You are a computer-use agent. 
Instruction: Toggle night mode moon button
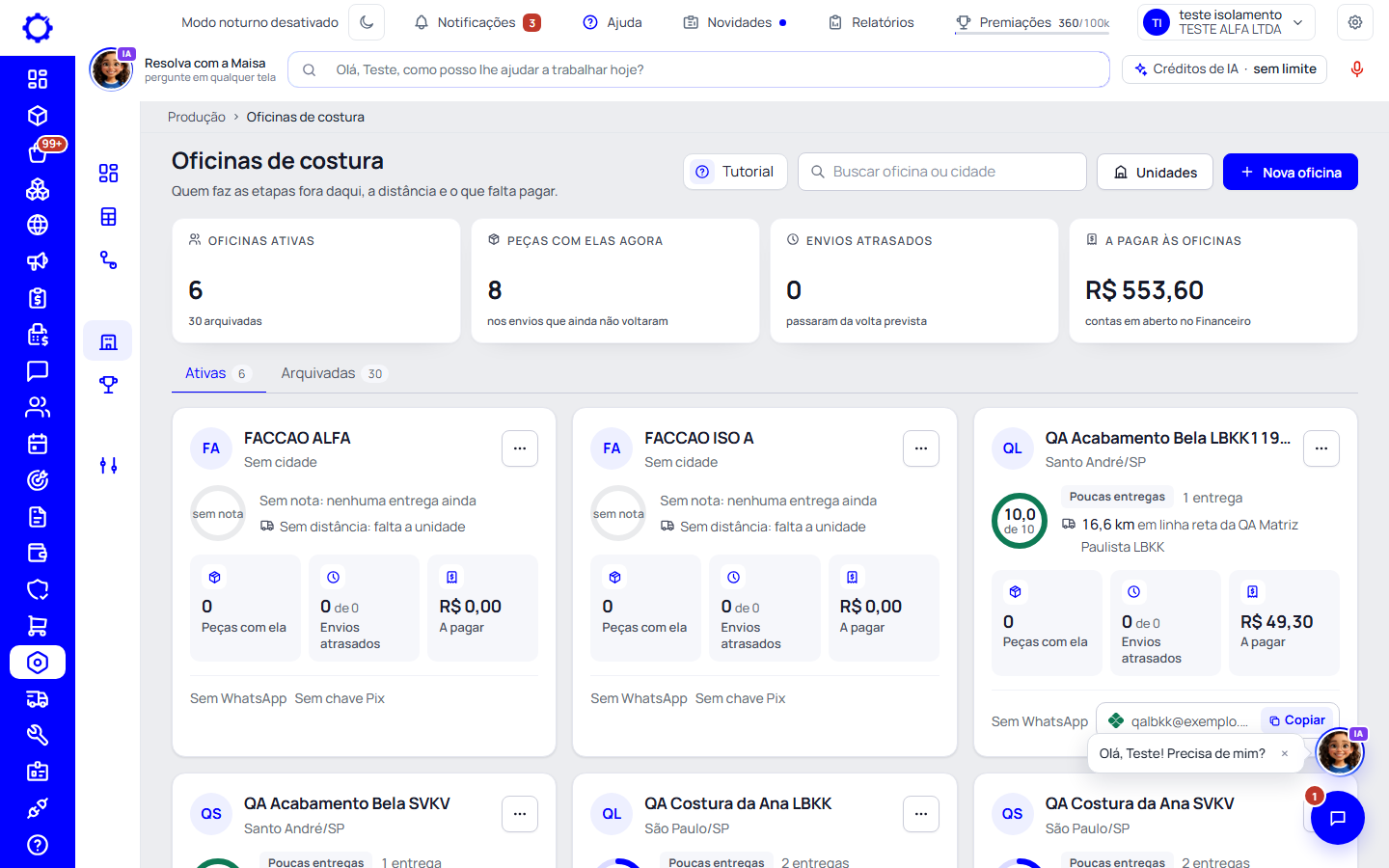click(x=367, y=22)
